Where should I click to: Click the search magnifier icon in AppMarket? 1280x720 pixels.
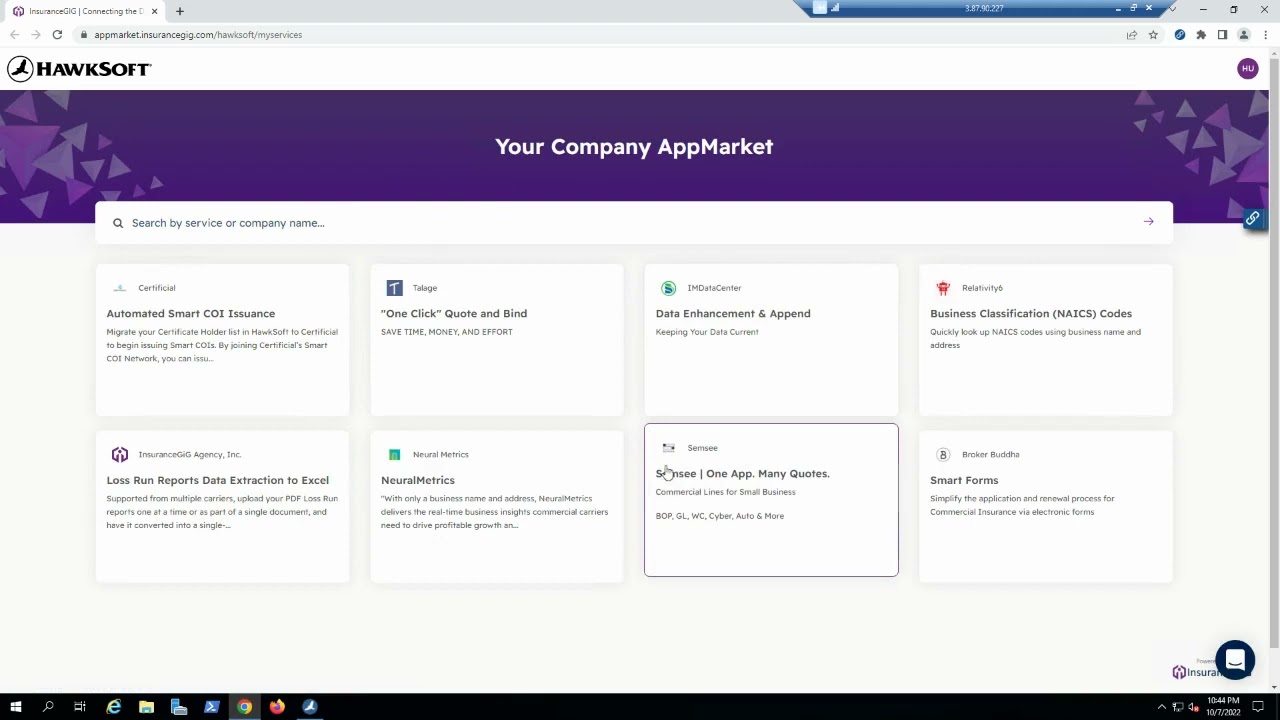(x=118, y=223)
